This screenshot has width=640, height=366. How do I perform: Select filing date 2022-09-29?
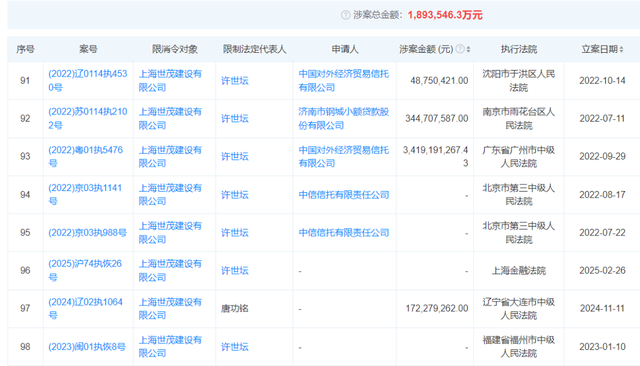click(602, 157)
